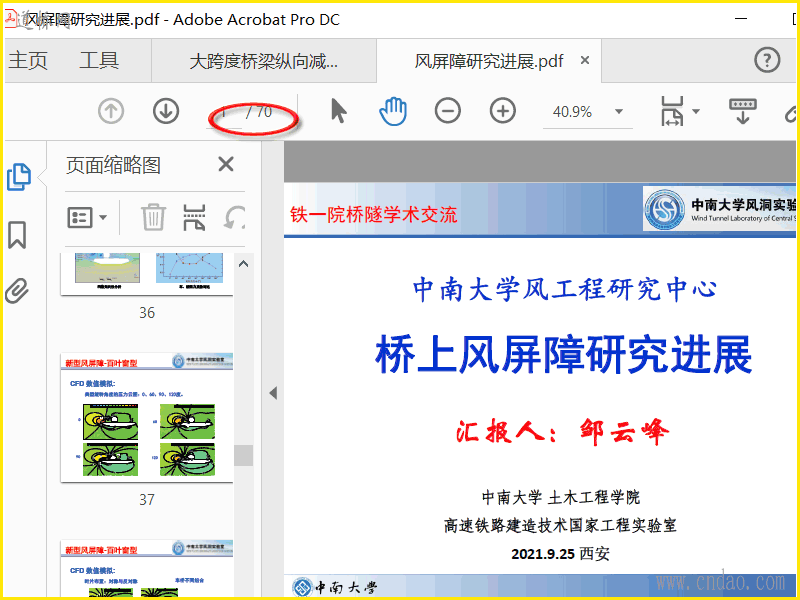800x600 pixels.
Task: Click the current page number field
Action: pos(223,112)
